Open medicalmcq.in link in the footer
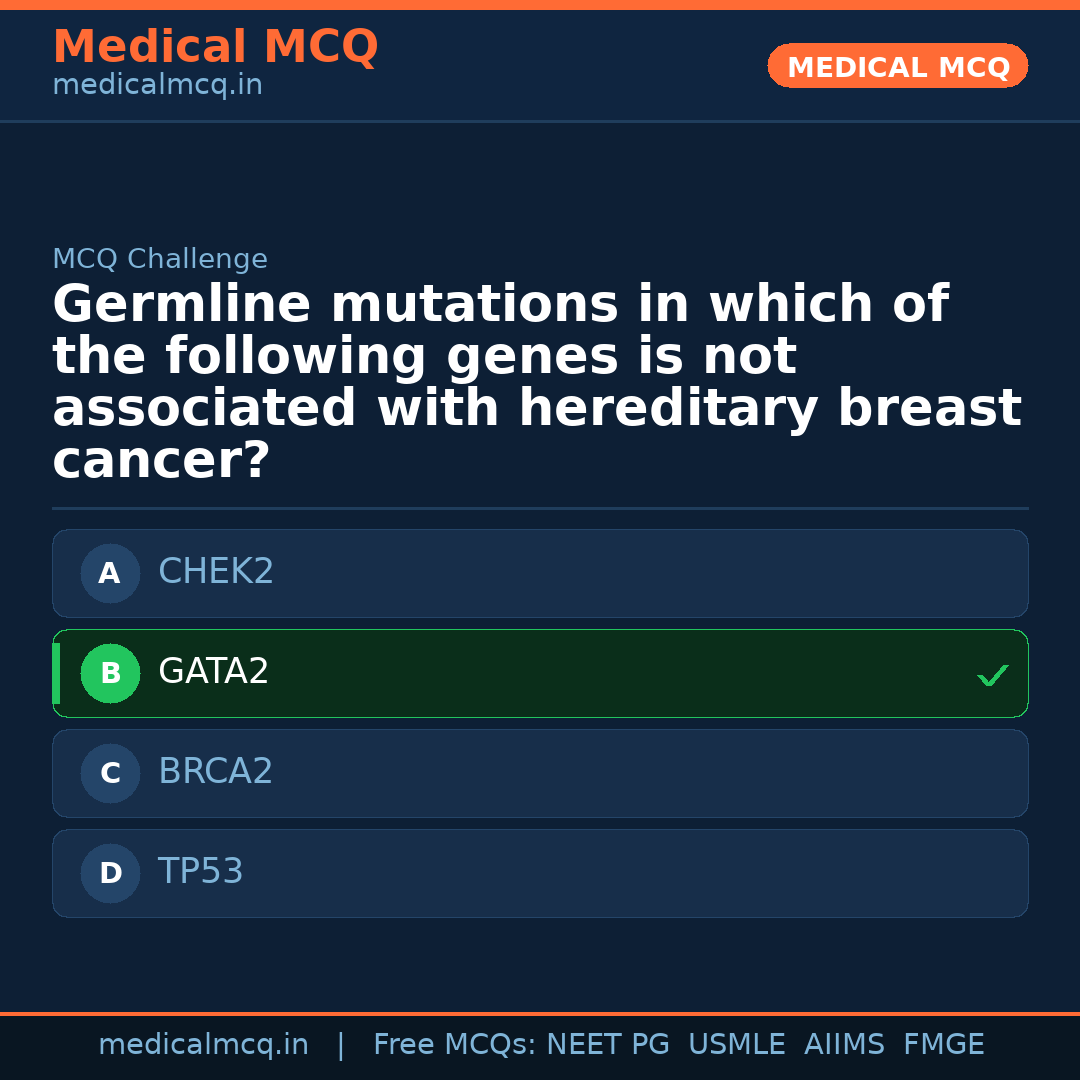Screen dimensions: 1080x1080 click(203, 1045)
